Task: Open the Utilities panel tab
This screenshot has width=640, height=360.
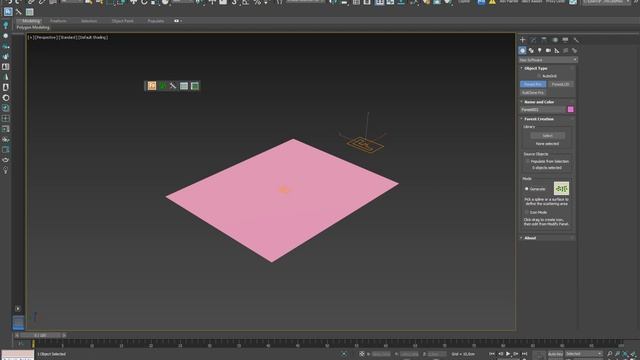Action: click(576, 40)
